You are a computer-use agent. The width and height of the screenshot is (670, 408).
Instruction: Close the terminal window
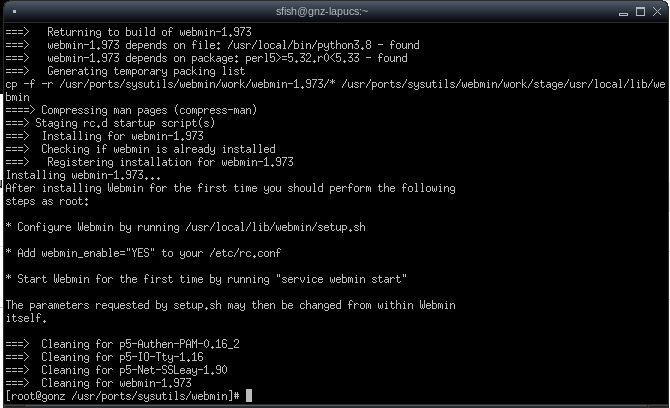(x=658, y=12)
